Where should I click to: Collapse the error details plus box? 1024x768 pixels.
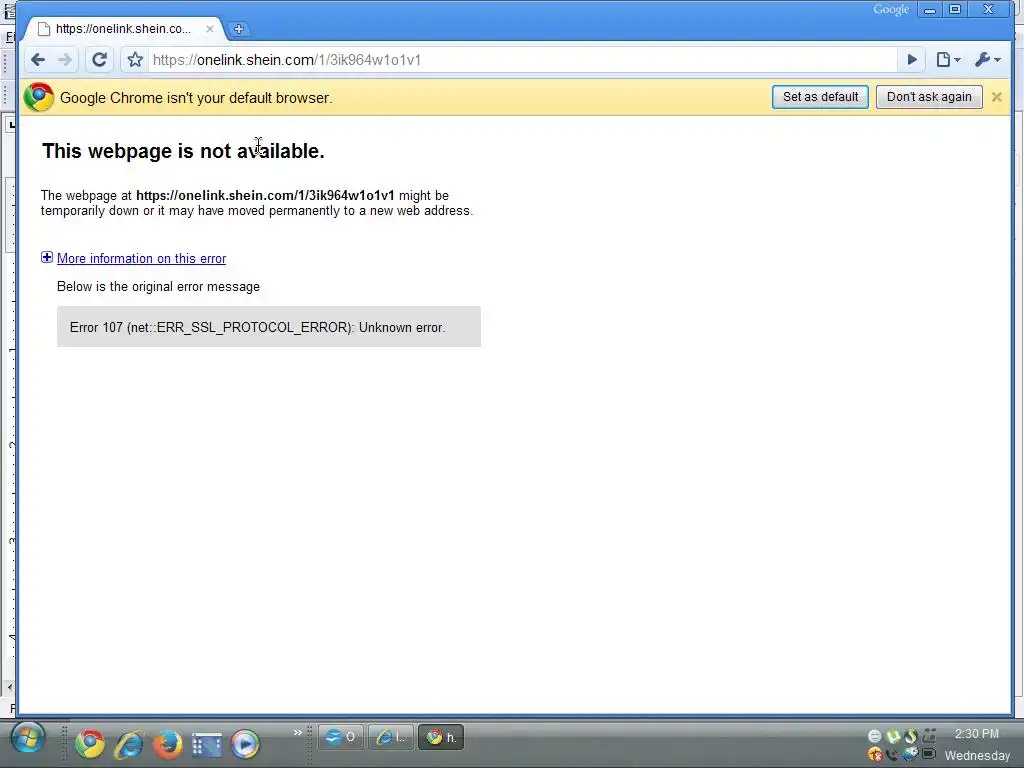point(47,257)
